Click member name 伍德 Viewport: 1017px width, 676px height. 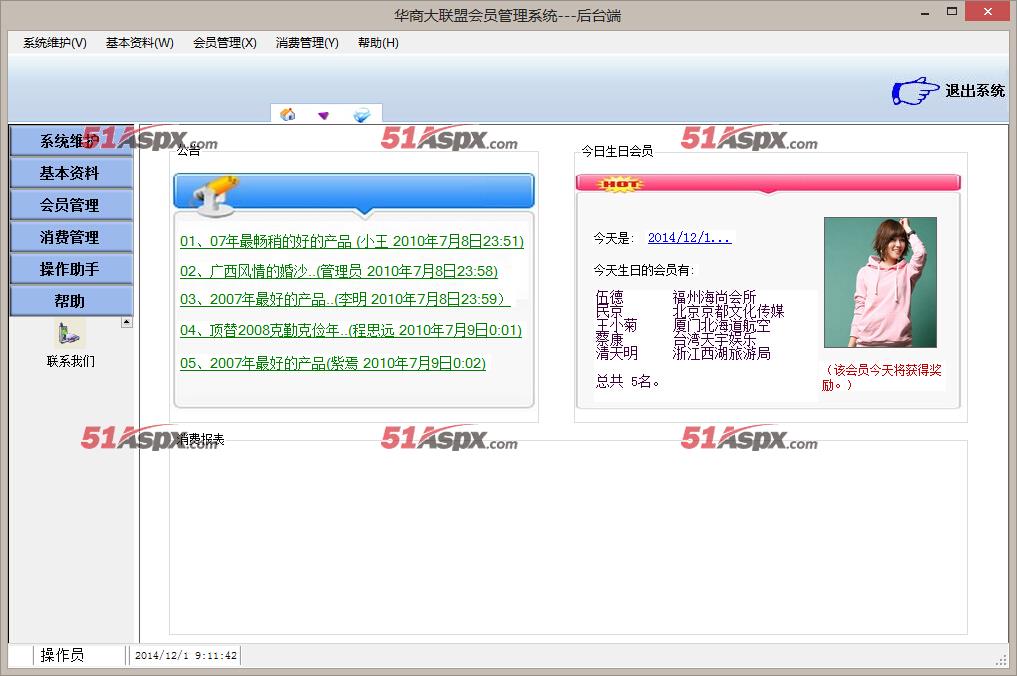[609, 297]
